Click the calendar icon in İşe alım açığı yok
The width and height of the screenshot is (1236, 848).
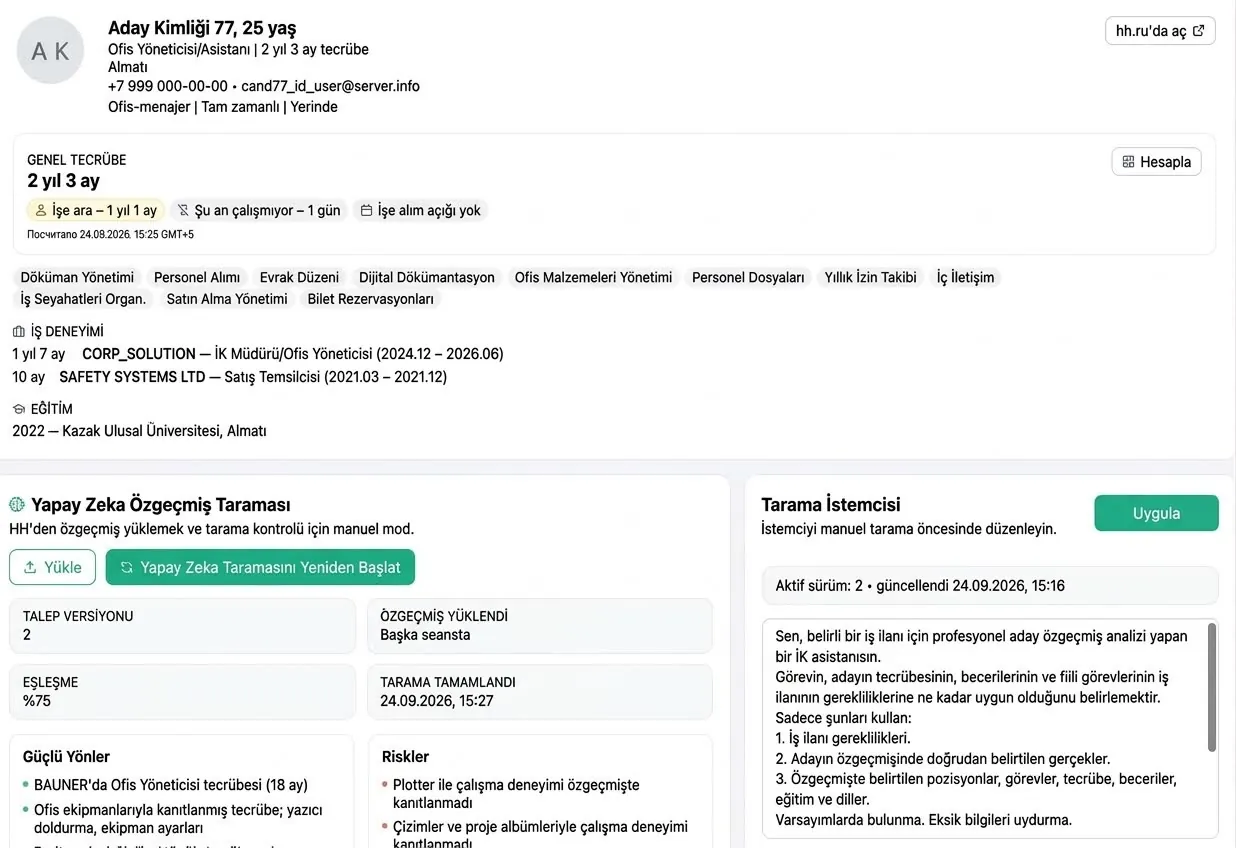click(x=366, y=210)
